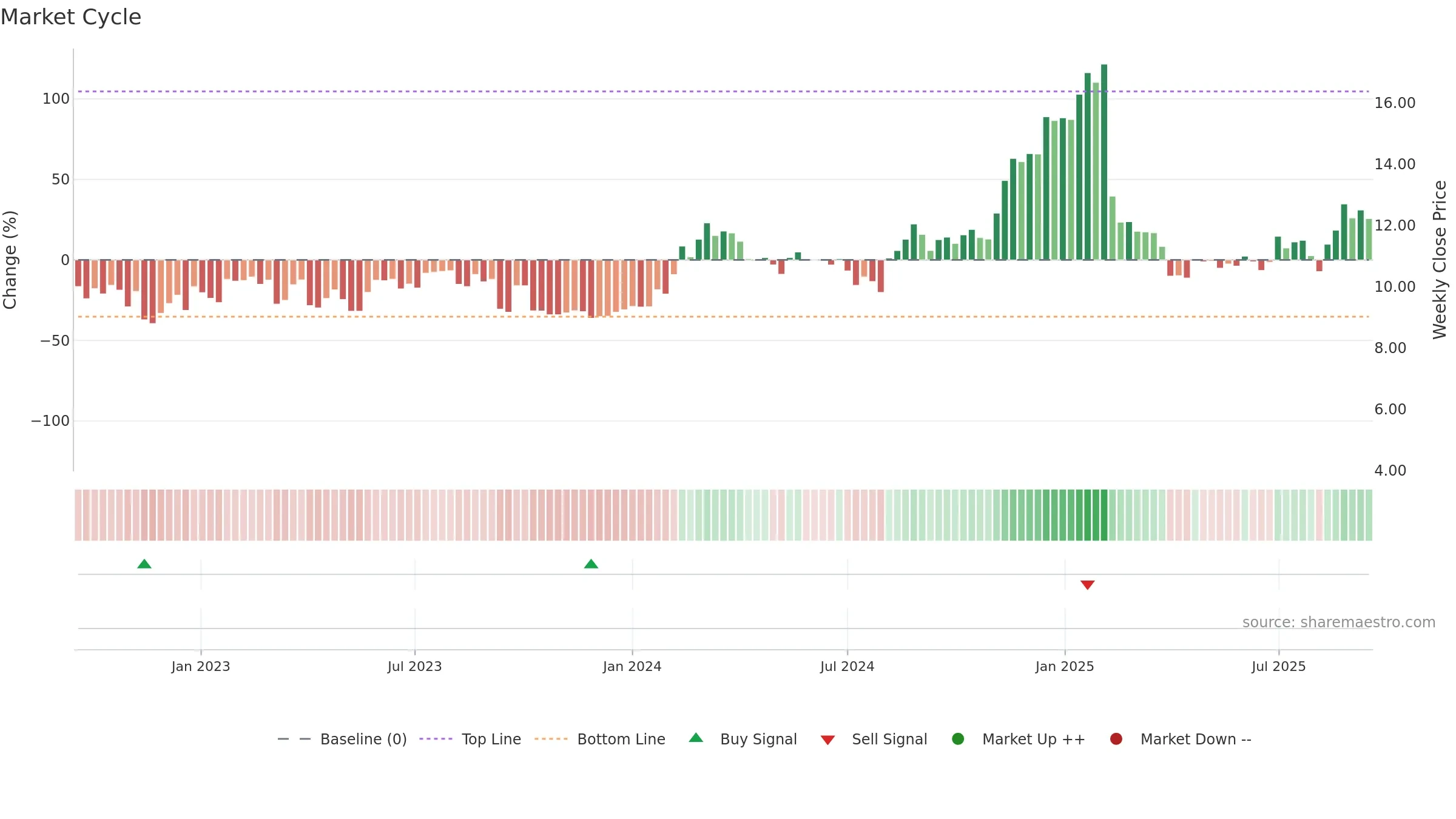Toggle the Market Down -- legend entry
Viewport: 1456px width, 819px height.
click(x=1181, y=739)
